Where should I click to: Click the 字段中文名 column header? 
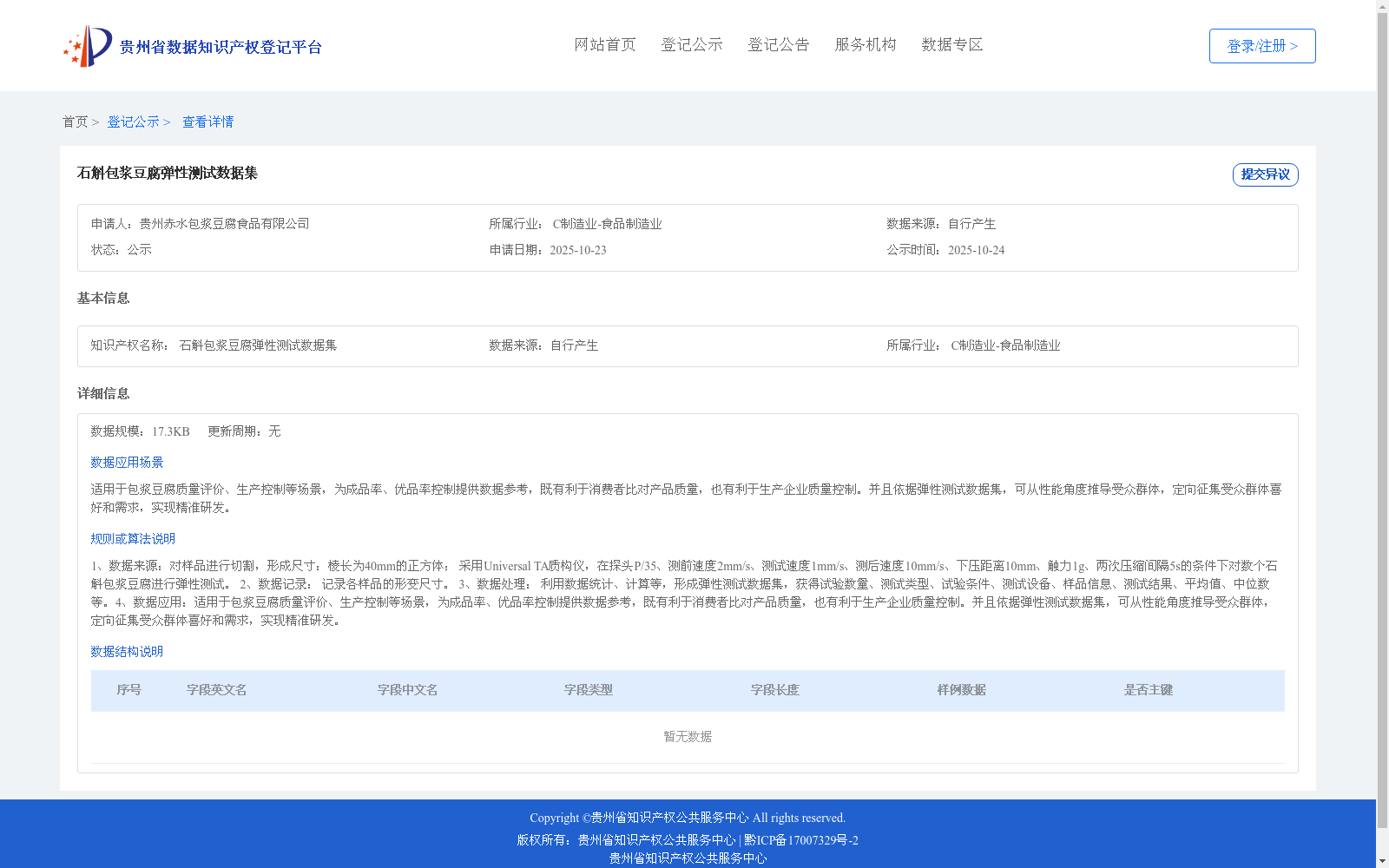(x=407, y=690)
